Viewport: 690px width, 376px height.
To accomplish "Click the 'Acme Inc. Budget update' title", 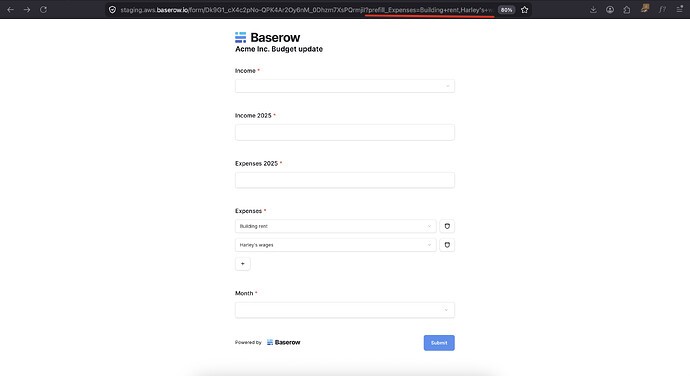I will coord(279,49).
